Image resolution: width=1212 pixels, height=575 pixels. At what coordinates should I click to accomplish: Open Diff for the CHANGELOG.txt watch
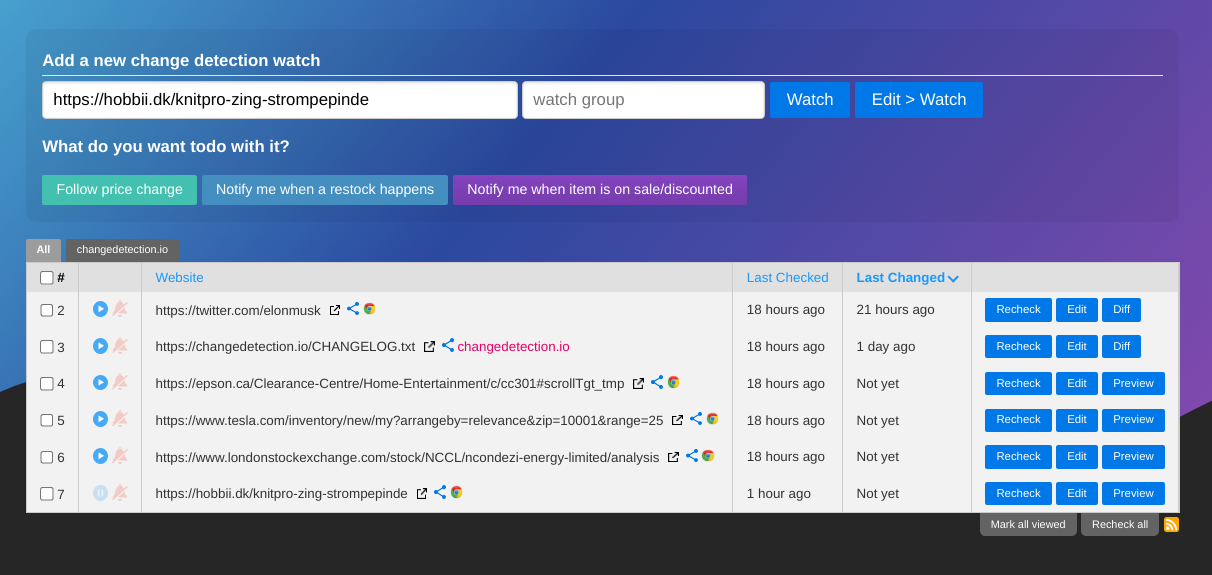coord(1121,346)
